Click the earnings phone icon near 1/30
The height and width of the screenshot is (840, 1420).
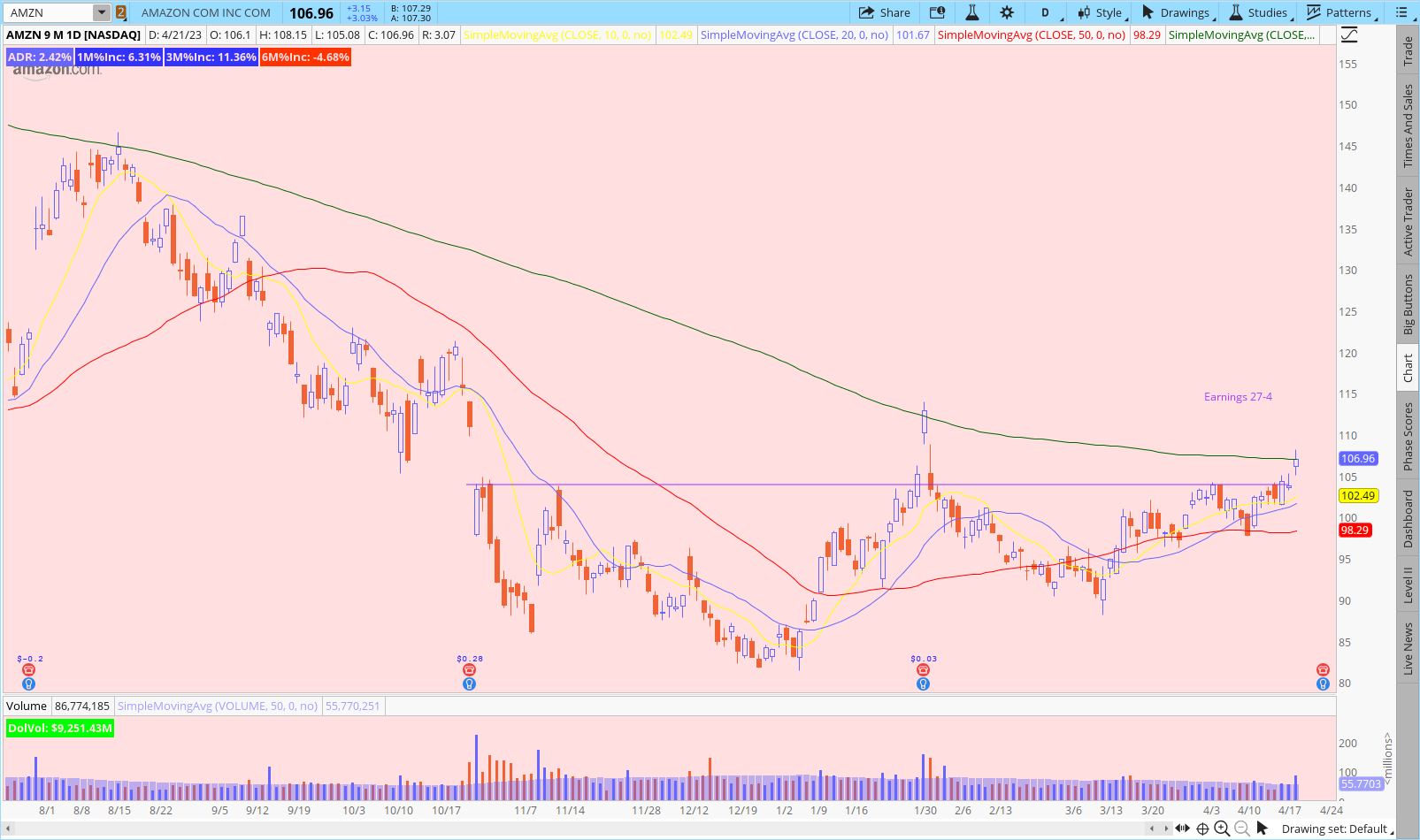point(923,670)
